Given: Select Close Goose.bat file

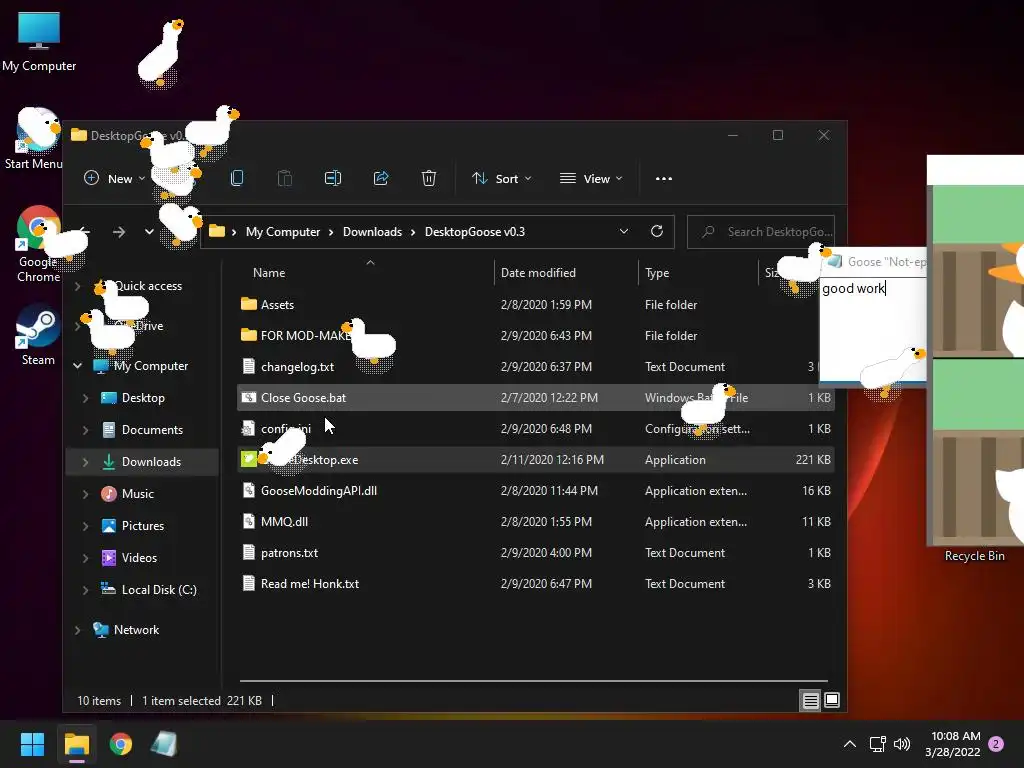Looking at the screenshot, I should (536, 398).
